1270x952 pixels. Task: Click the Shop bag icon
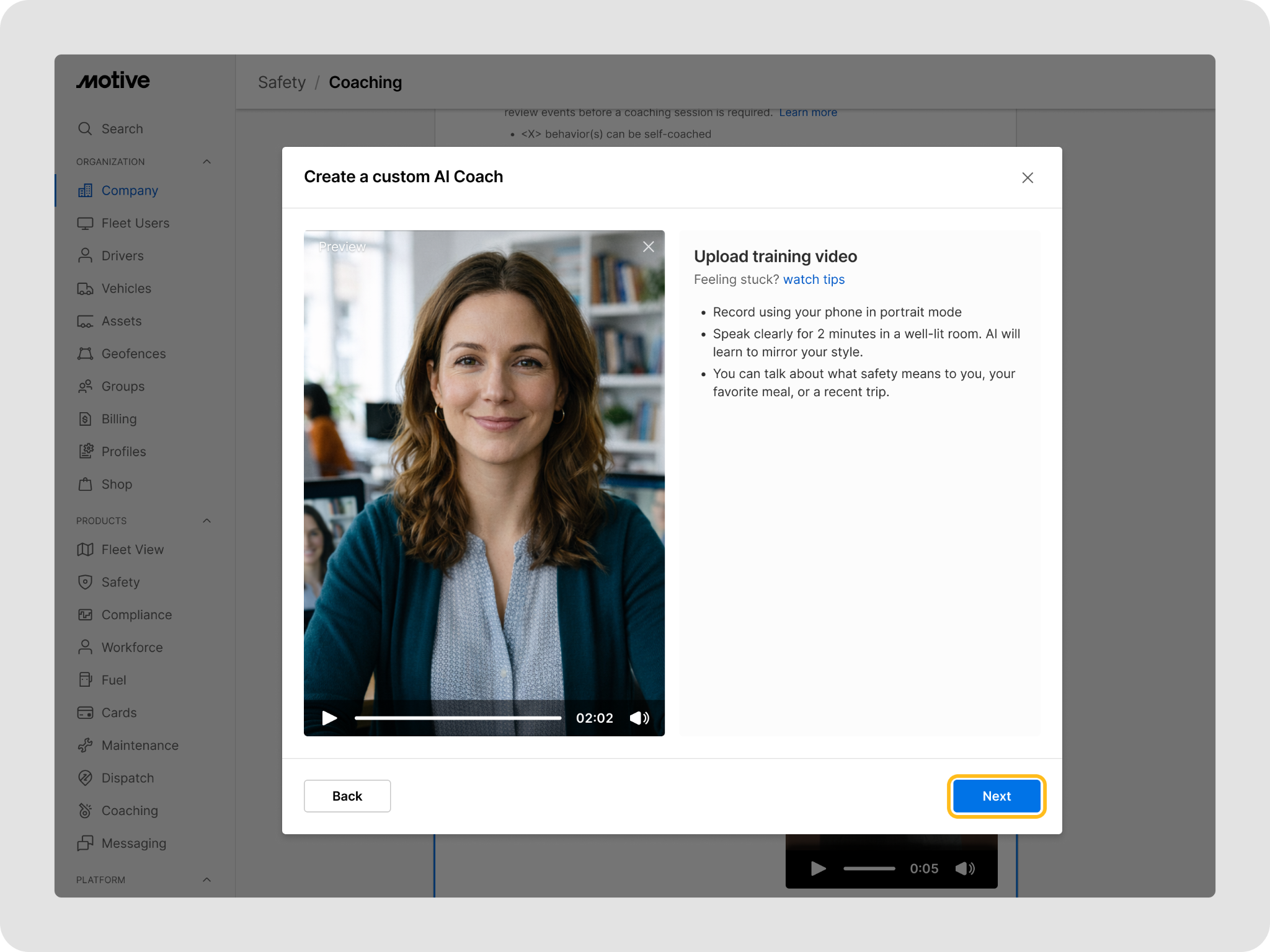(x=85, y=484)
